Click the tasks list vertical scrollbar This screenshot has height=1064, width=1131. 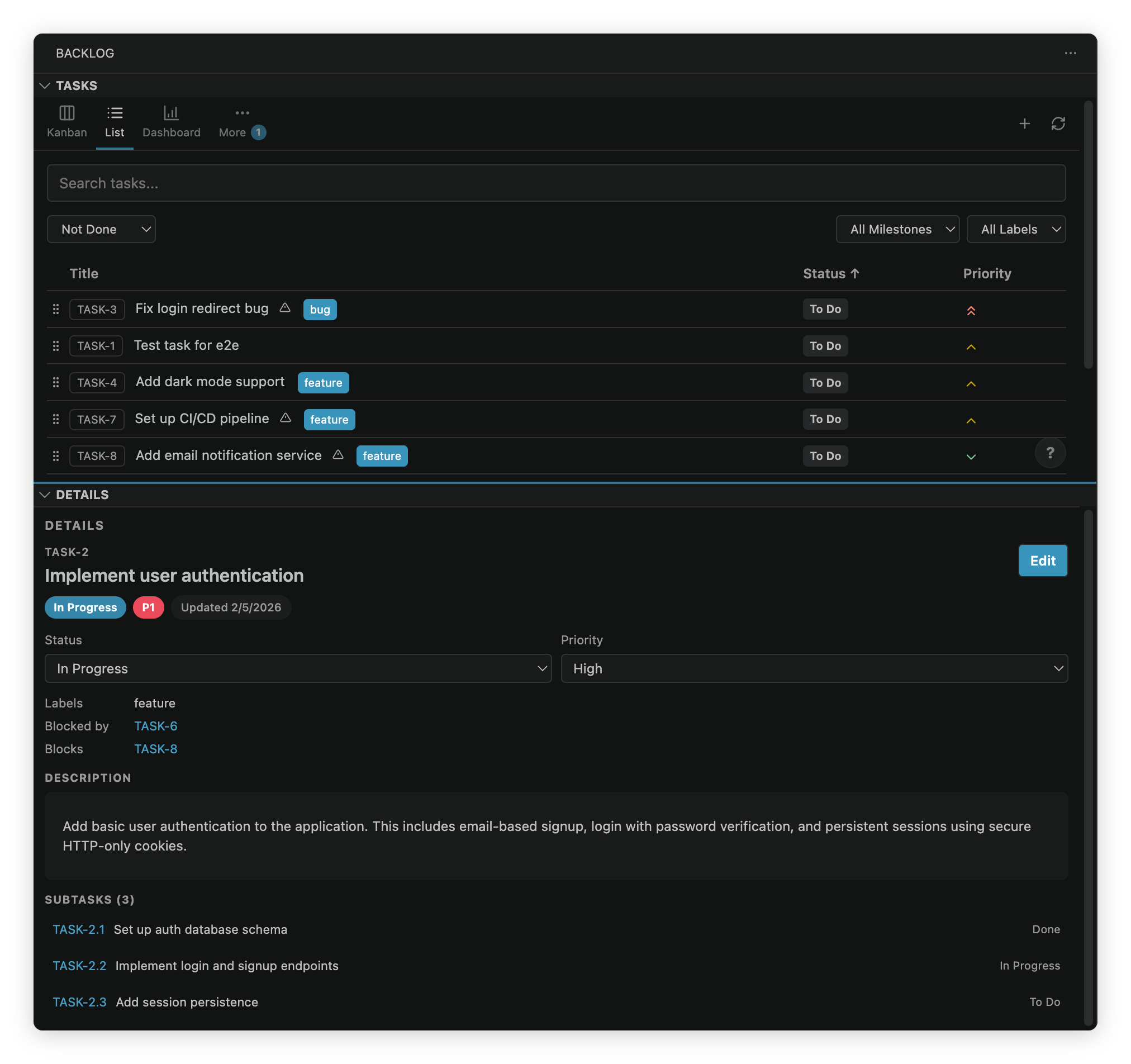(1088, 234)
